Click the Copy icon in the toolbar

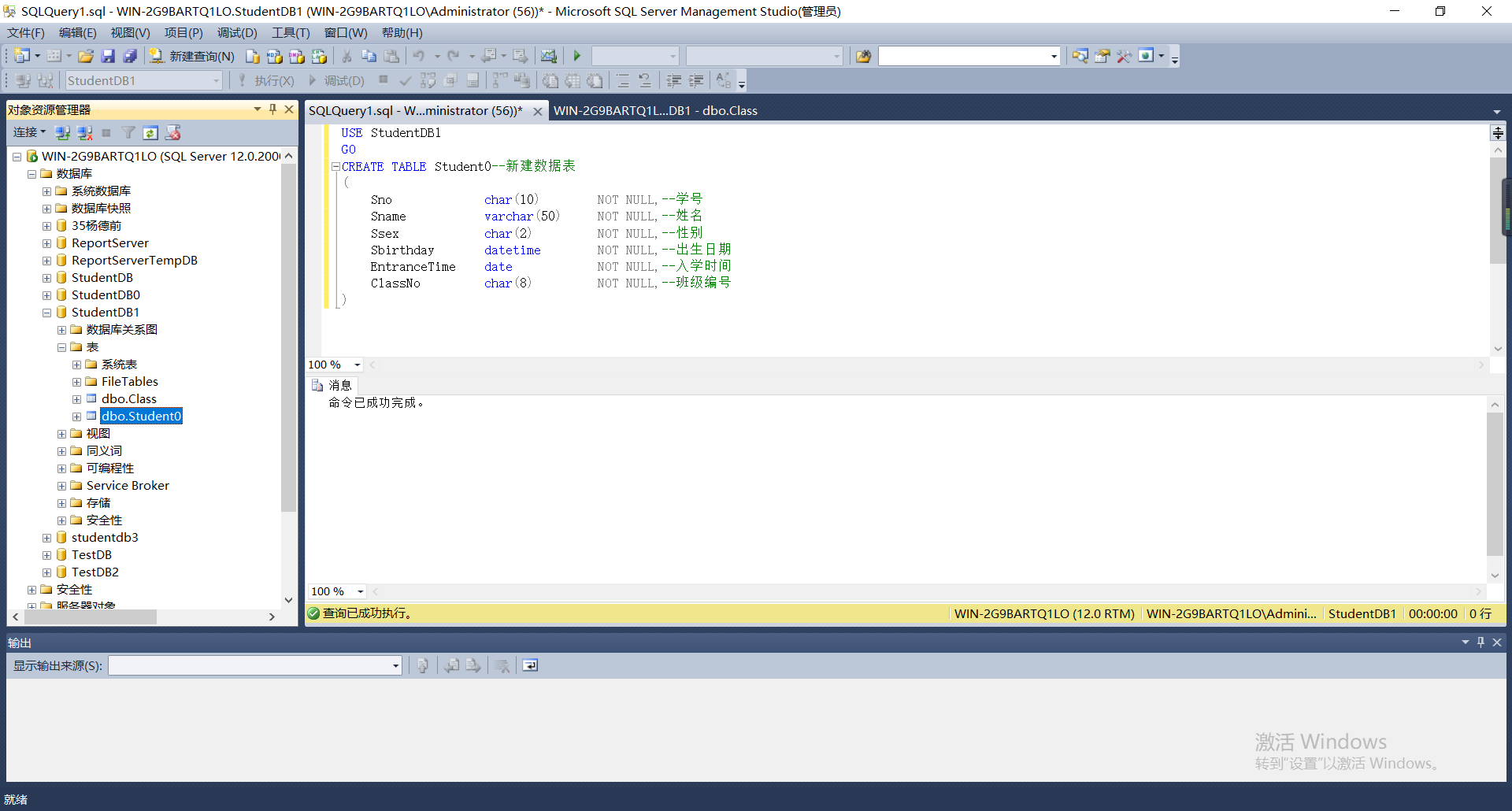[369, 56]
